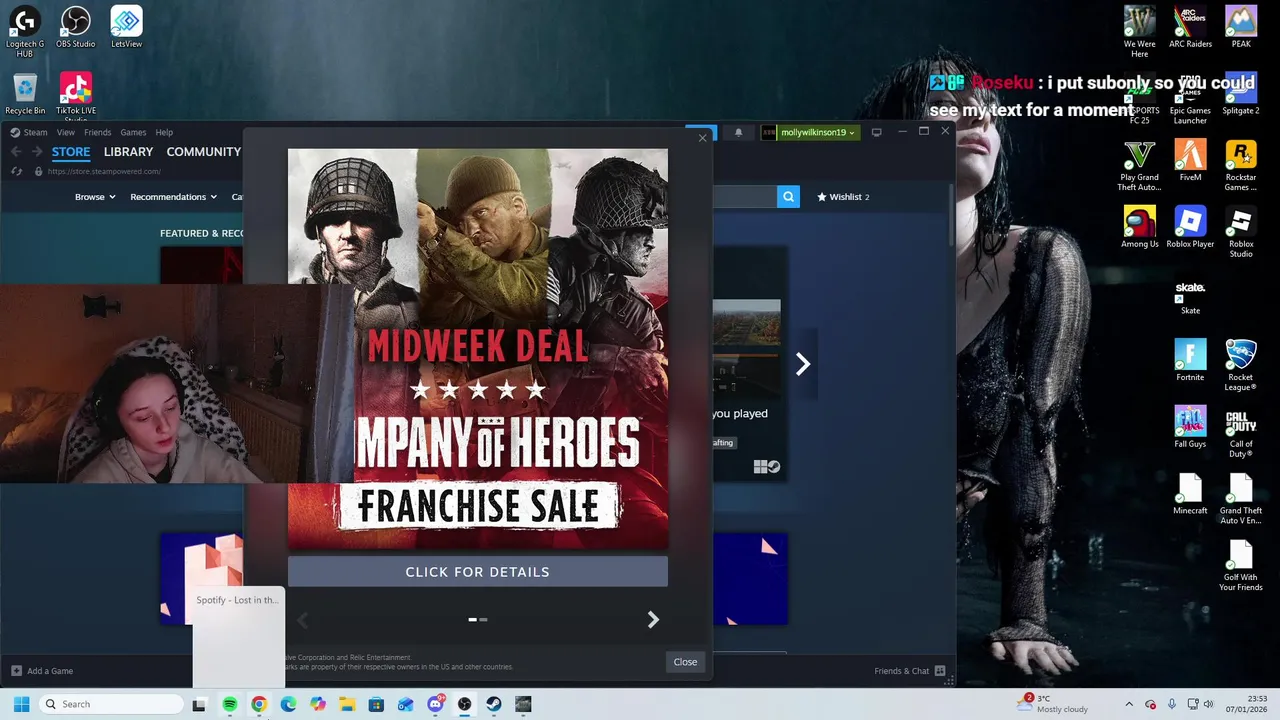
Task: Open the Friends menu in Steam
Action: [x=98, y=132]
